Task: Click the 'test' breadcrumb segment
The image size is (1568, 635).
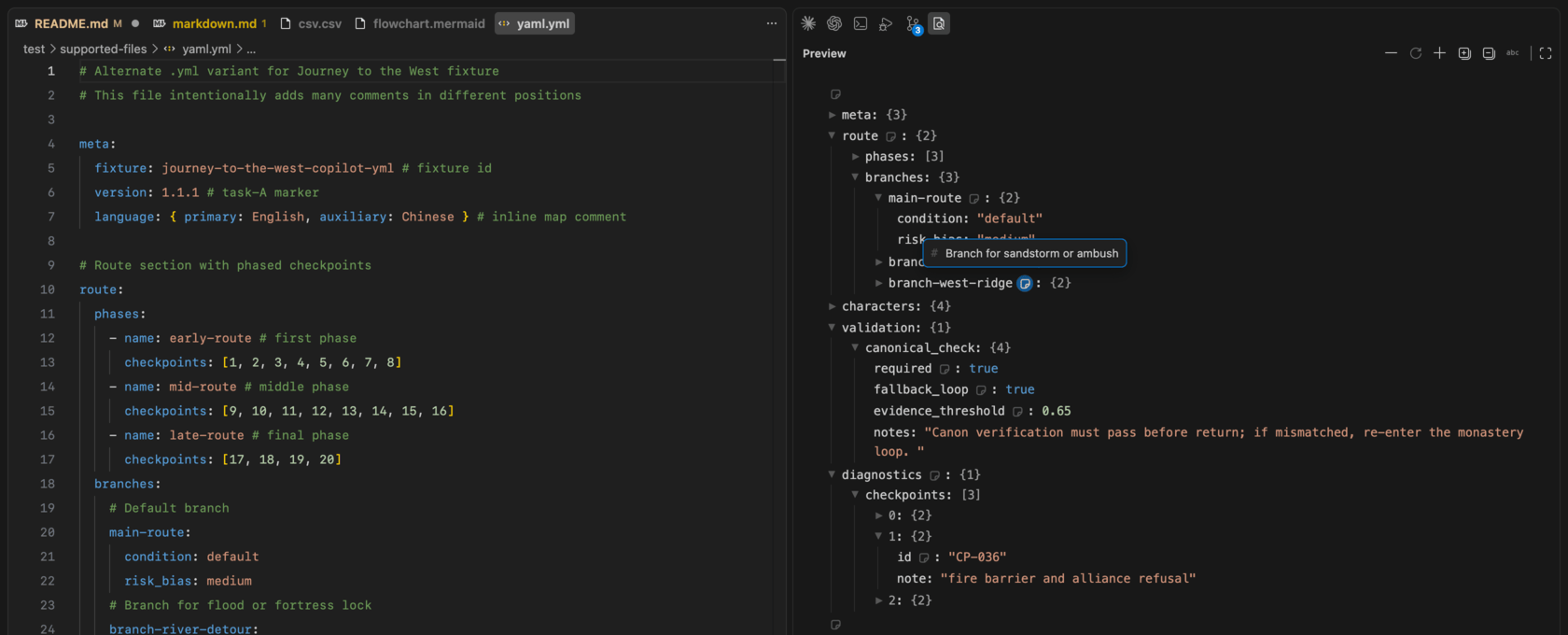Action: click(x=34, y=49)
